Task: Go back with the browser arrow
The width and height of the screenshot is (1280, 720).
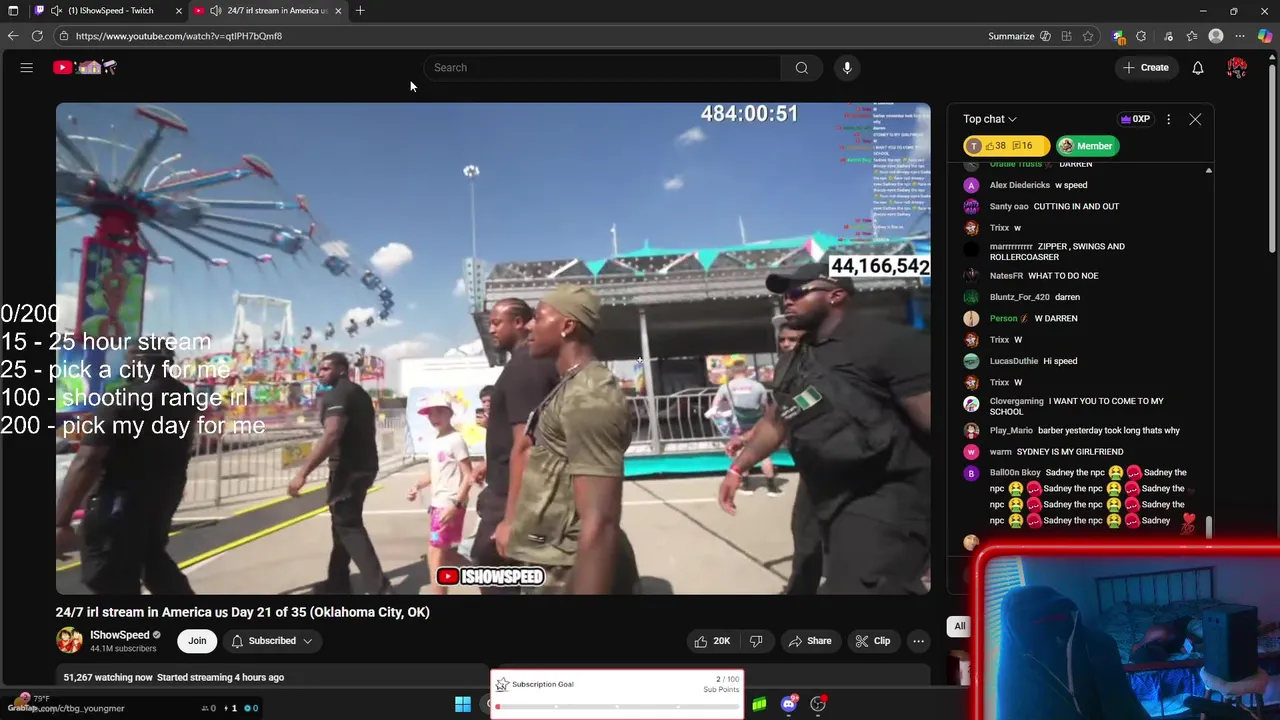Action: (x=13, y=36)
